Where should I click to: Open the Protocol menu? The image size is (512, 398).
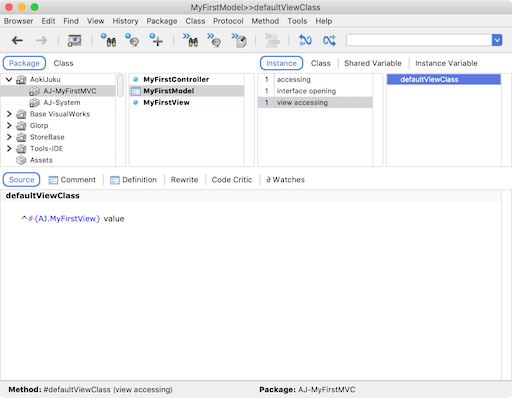pos(228,21)
